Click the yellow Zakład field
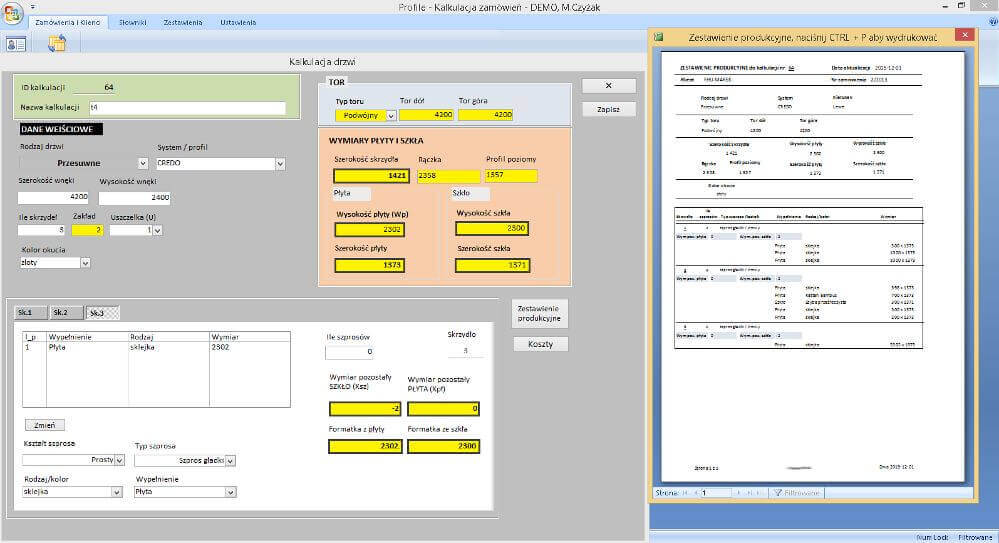 [x=87, y=230]
